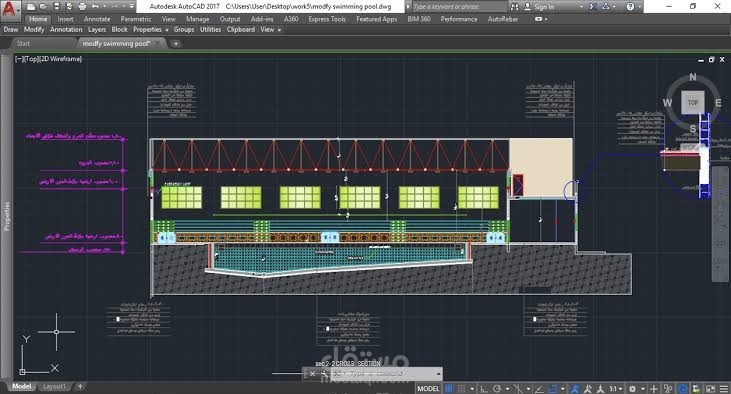The width and height of the screenshot is (731, 394).
Task: Rotate view to North on ViewCube compass
Action: point(693,77)
